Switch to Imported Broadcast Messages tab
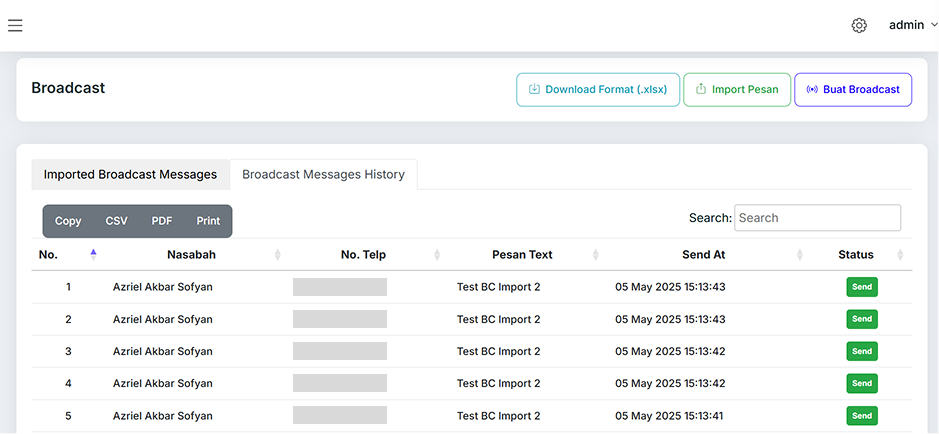This screenshot has height=434, width=939. point(130,174)
